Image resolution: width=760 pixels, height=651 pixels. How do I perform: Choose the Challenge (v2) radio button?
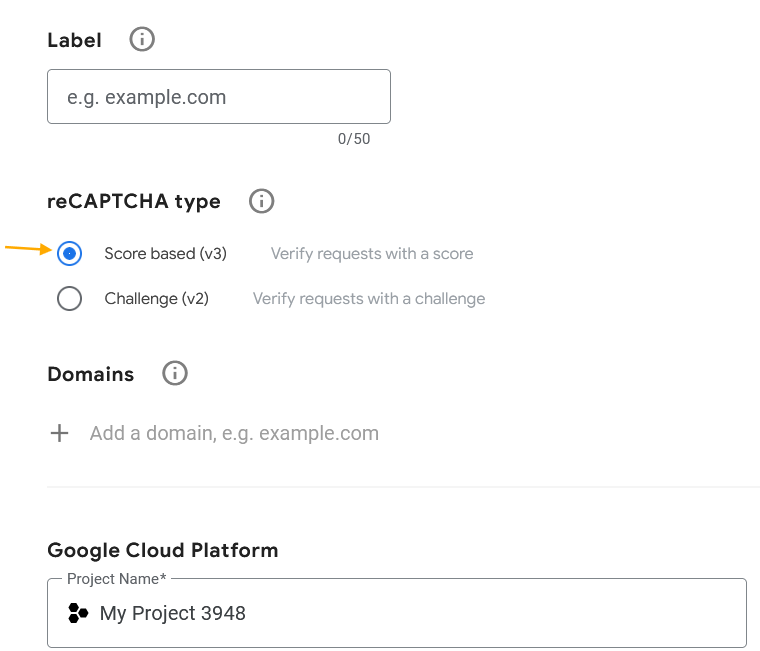tap(69, 298)
